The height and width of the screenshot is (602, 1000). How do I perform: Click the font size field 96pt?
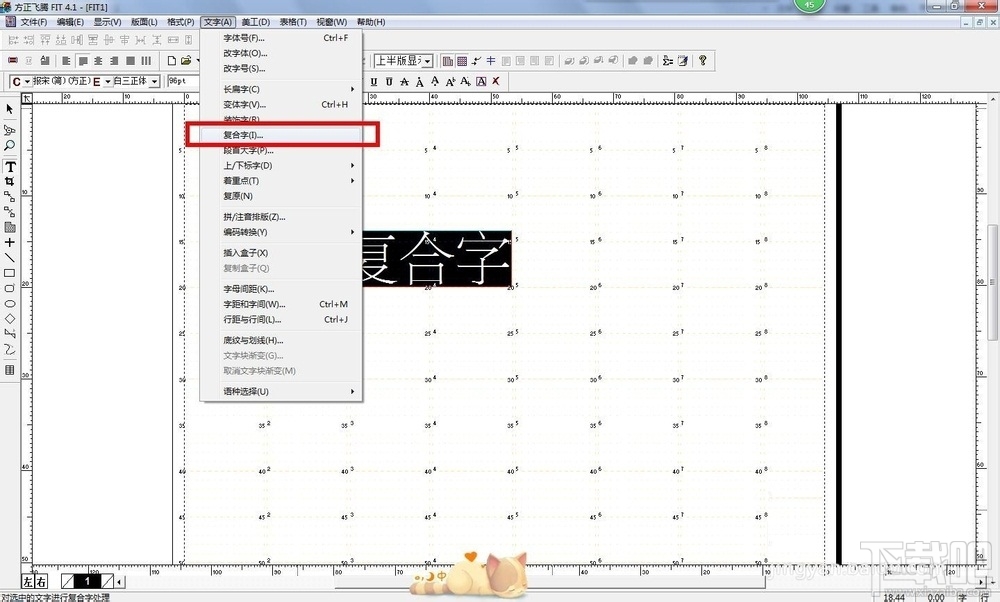click(184, 81)
